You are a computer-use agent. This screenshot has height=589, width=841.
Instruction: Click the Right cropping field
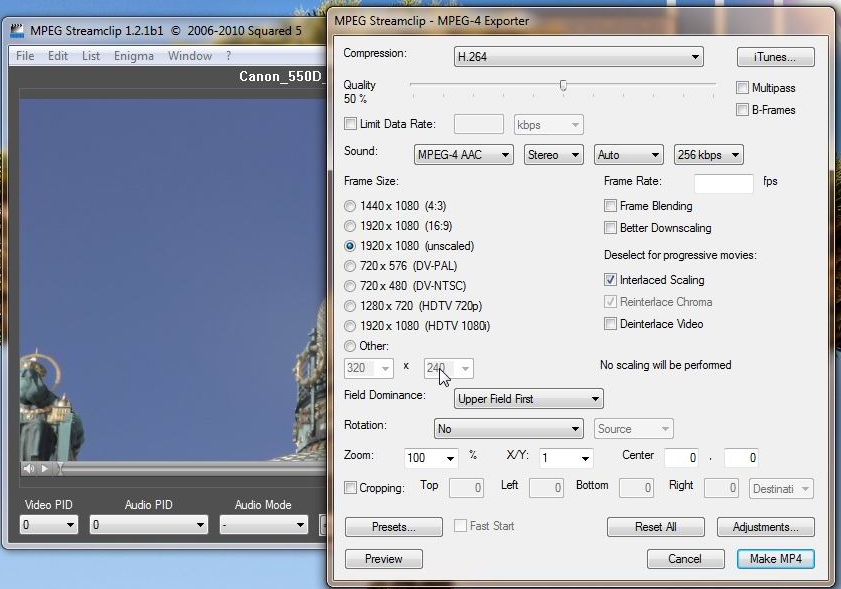pyautogui.click(x=721, y=488)
